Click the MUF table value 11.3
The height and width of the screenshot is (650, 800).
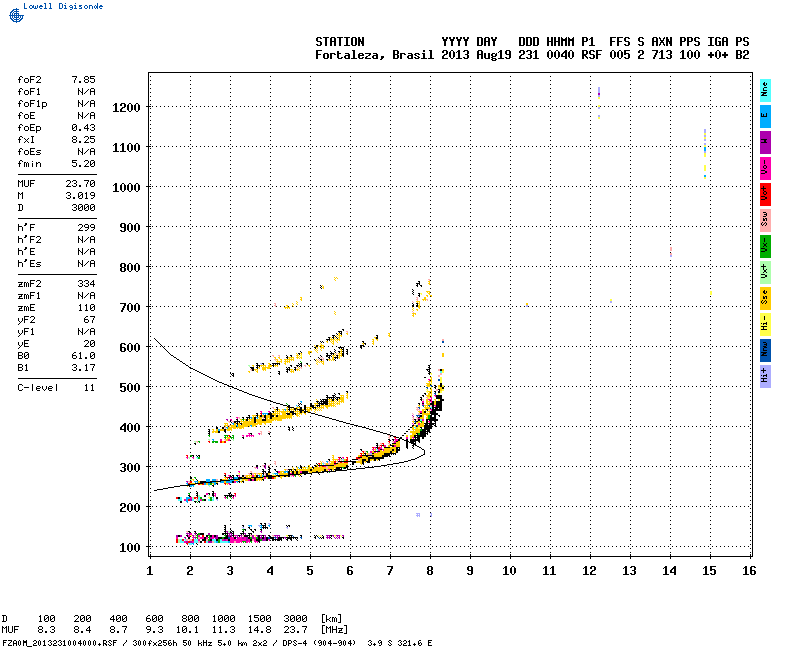pos(223,630)
